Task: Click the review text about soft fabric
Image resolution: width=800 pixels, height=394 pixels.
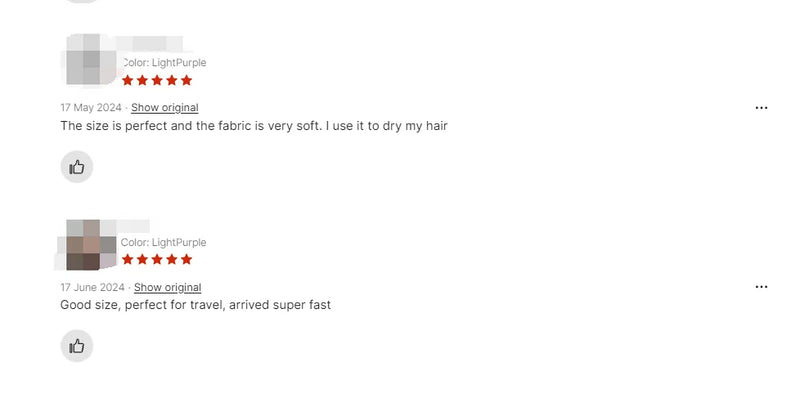Action: point(254,126)
